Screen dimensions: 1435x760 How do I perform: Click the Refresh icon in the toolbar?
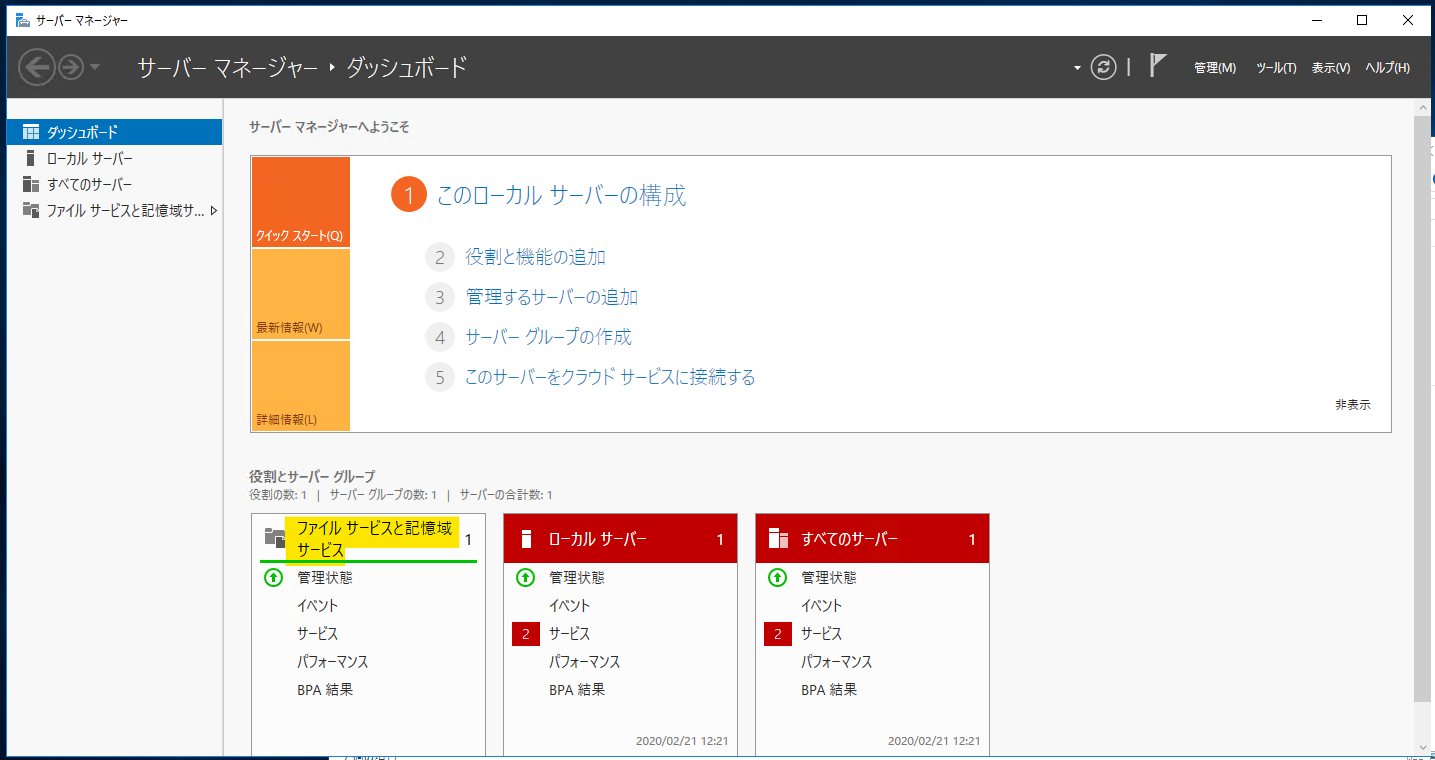(1103, 67)
